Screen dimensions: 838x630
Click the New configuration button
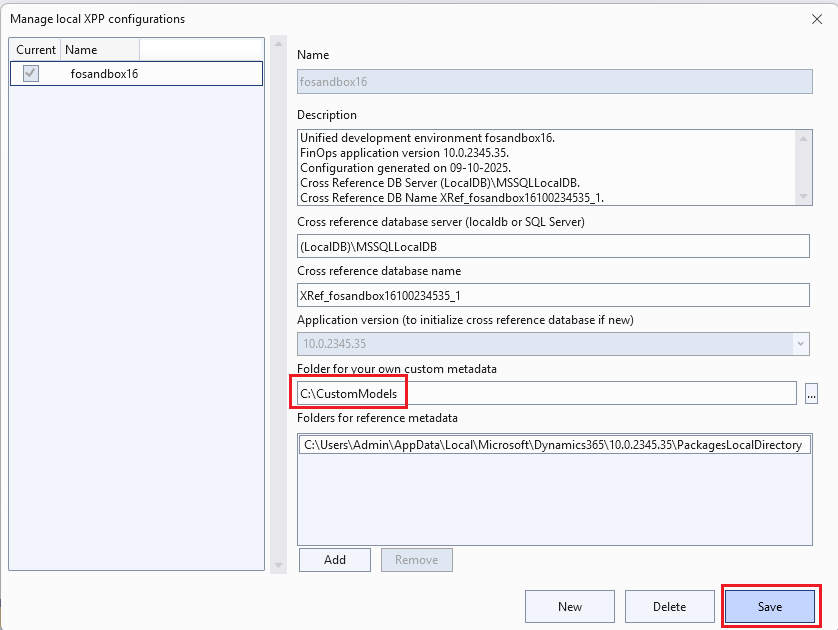(x=570, y=607)
